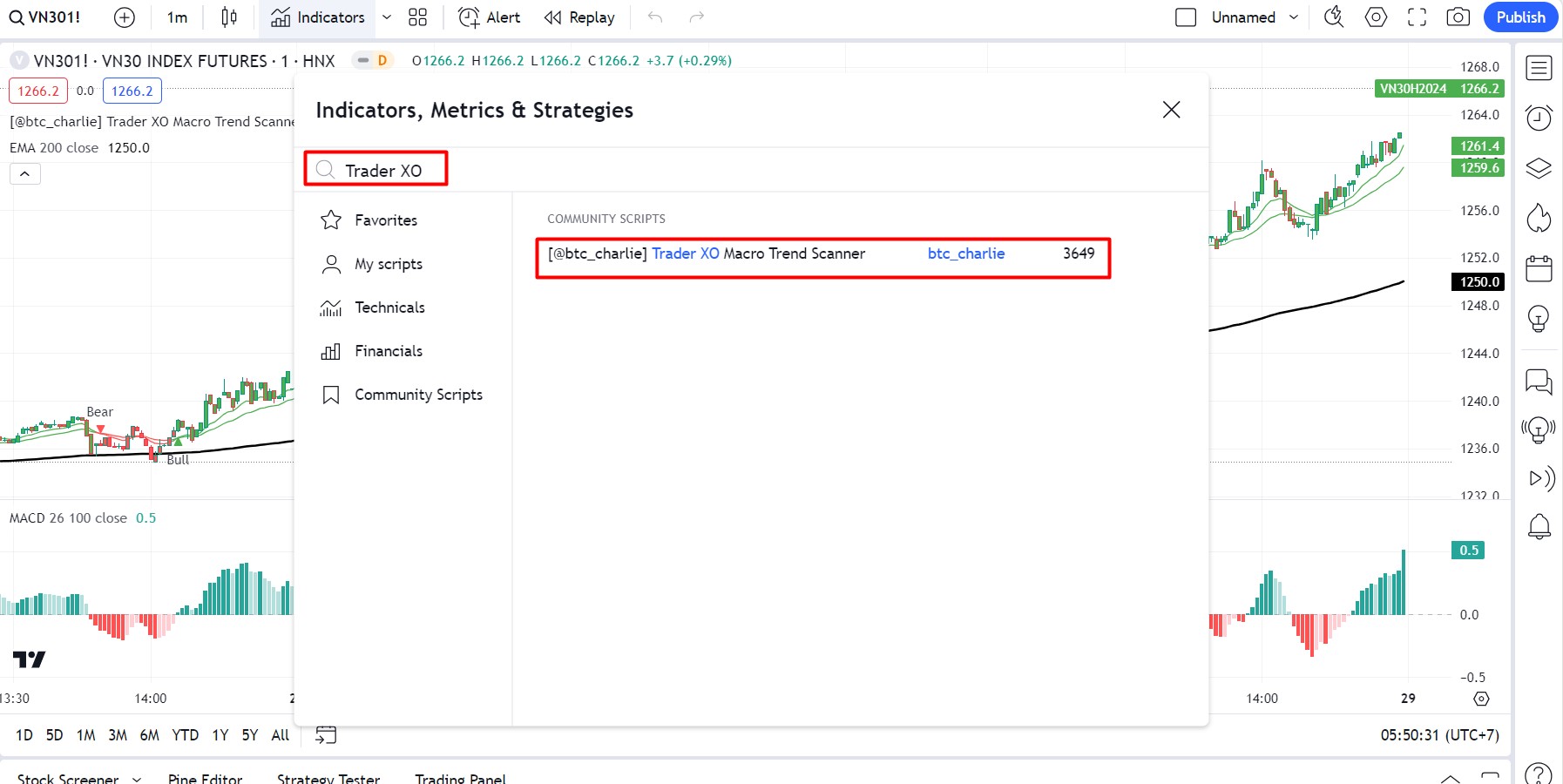Toggle the Unnamed layout checkbox
Image resolution: width=1563 pixels, height=784 pixels.
tap(1186, 17)
